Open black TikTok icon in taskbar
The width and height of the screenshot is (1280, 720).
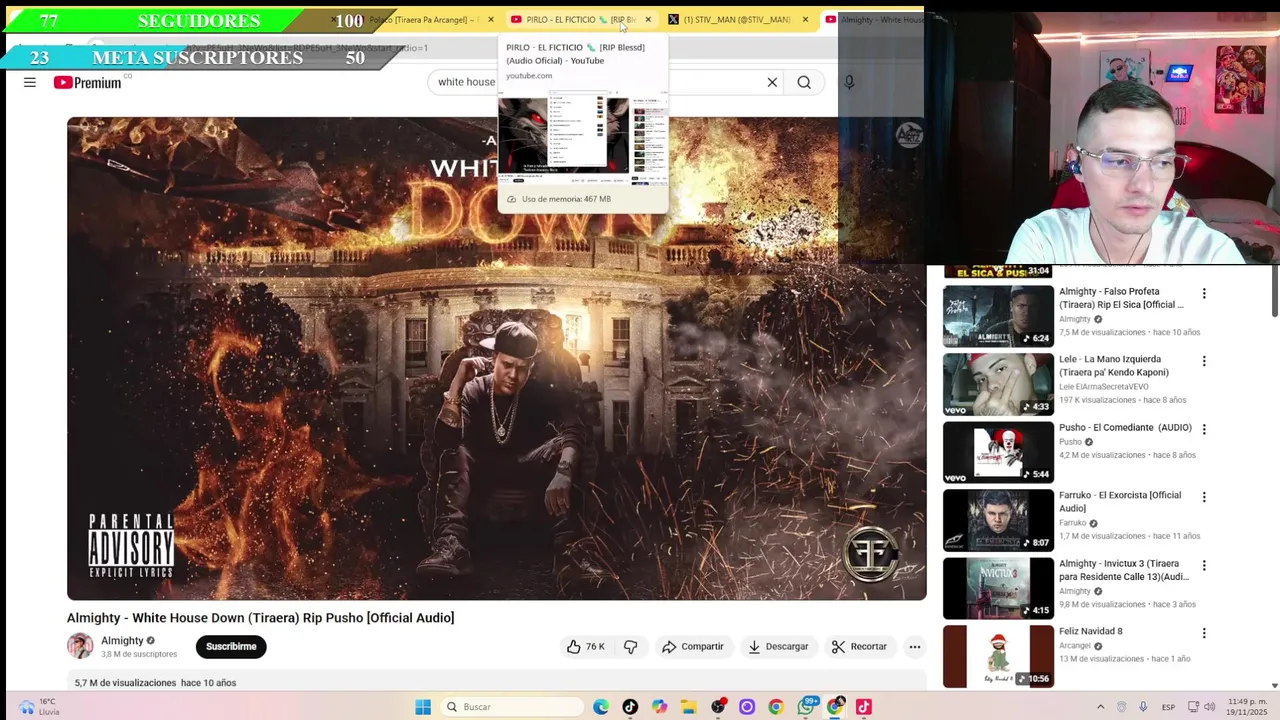point(630,707)
